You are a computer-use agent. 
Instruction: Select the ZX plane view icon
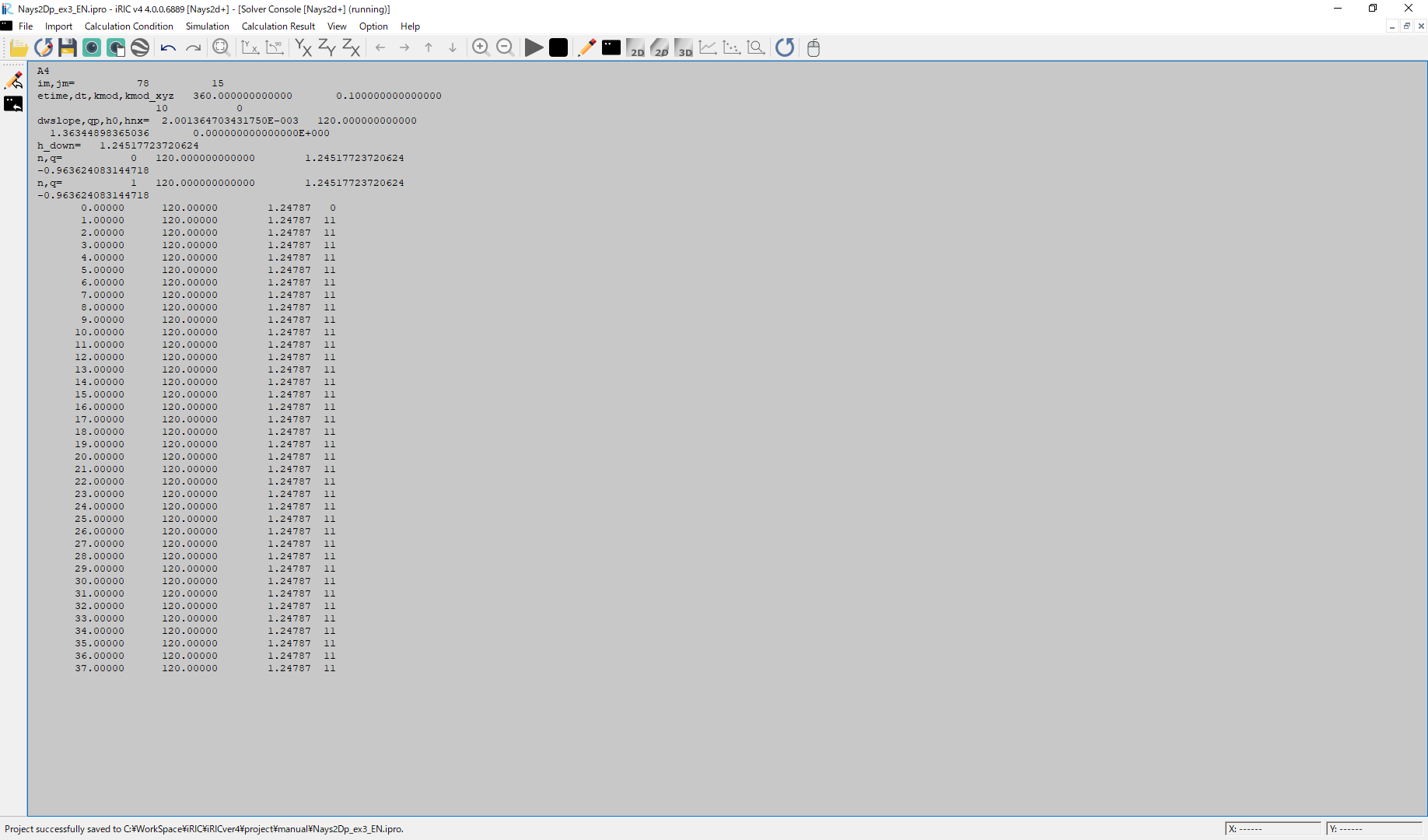pos(351,47)
